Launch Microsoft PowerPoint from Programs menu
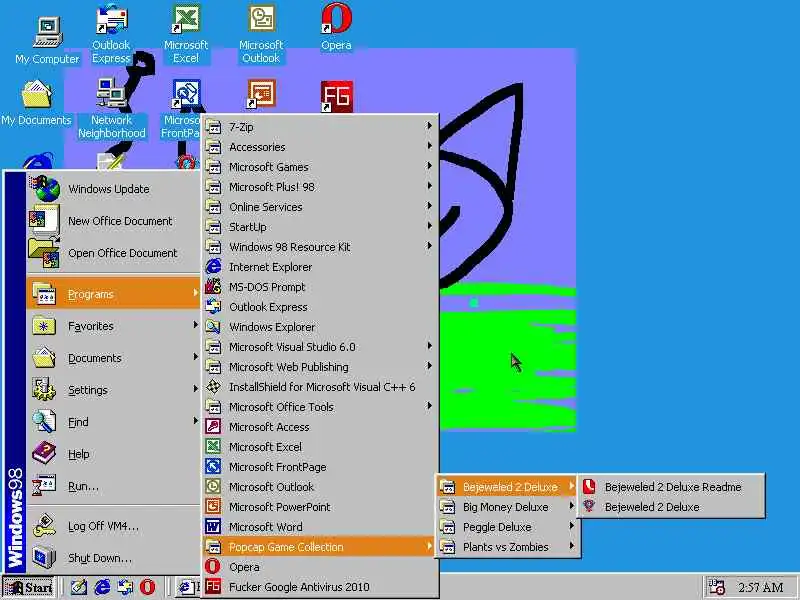The image size is (800, 600). (x=319, y=507)
